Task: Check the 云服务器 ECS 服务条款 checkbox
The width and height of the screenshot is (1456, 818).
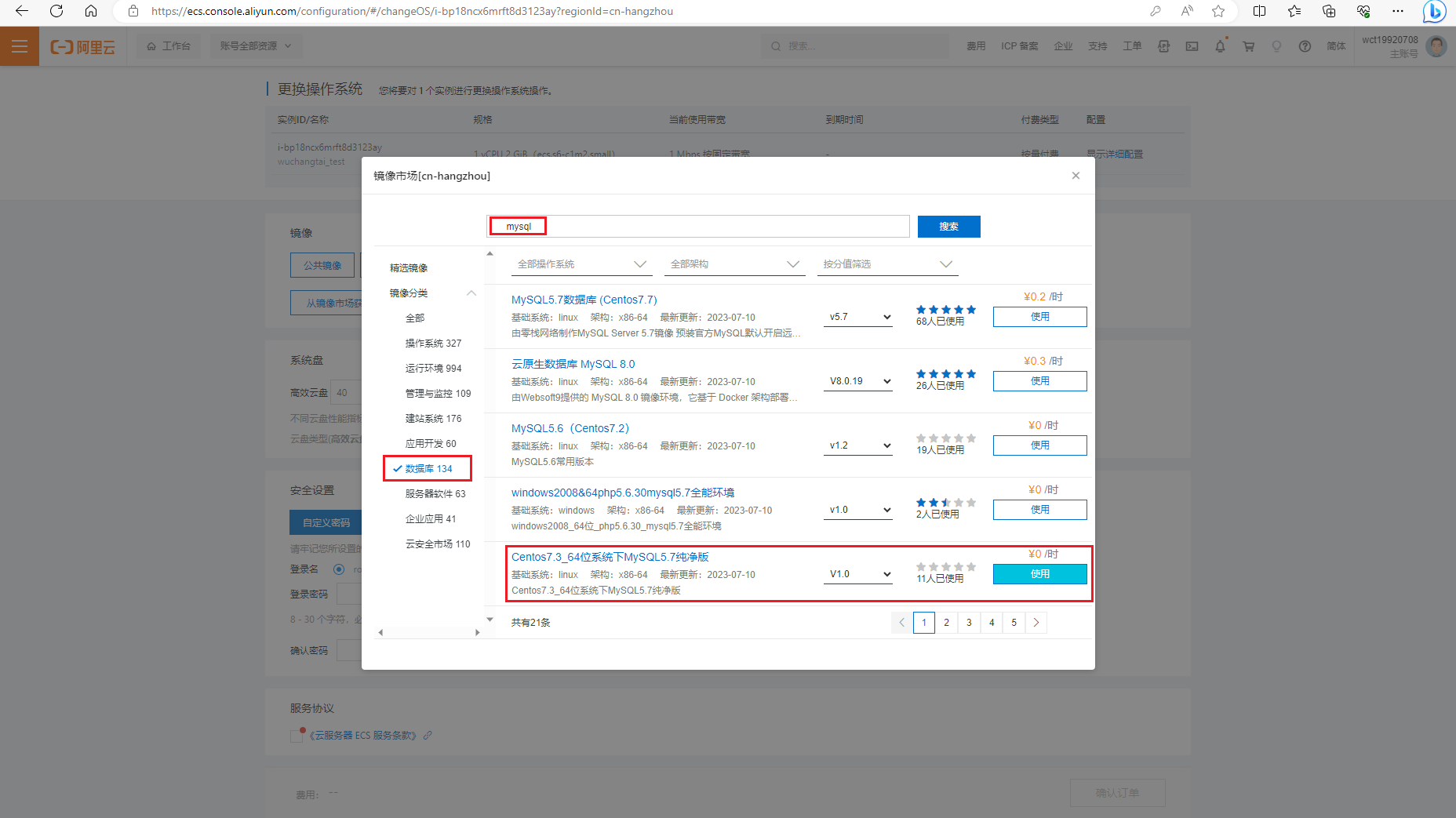Action: click(297, 736)
